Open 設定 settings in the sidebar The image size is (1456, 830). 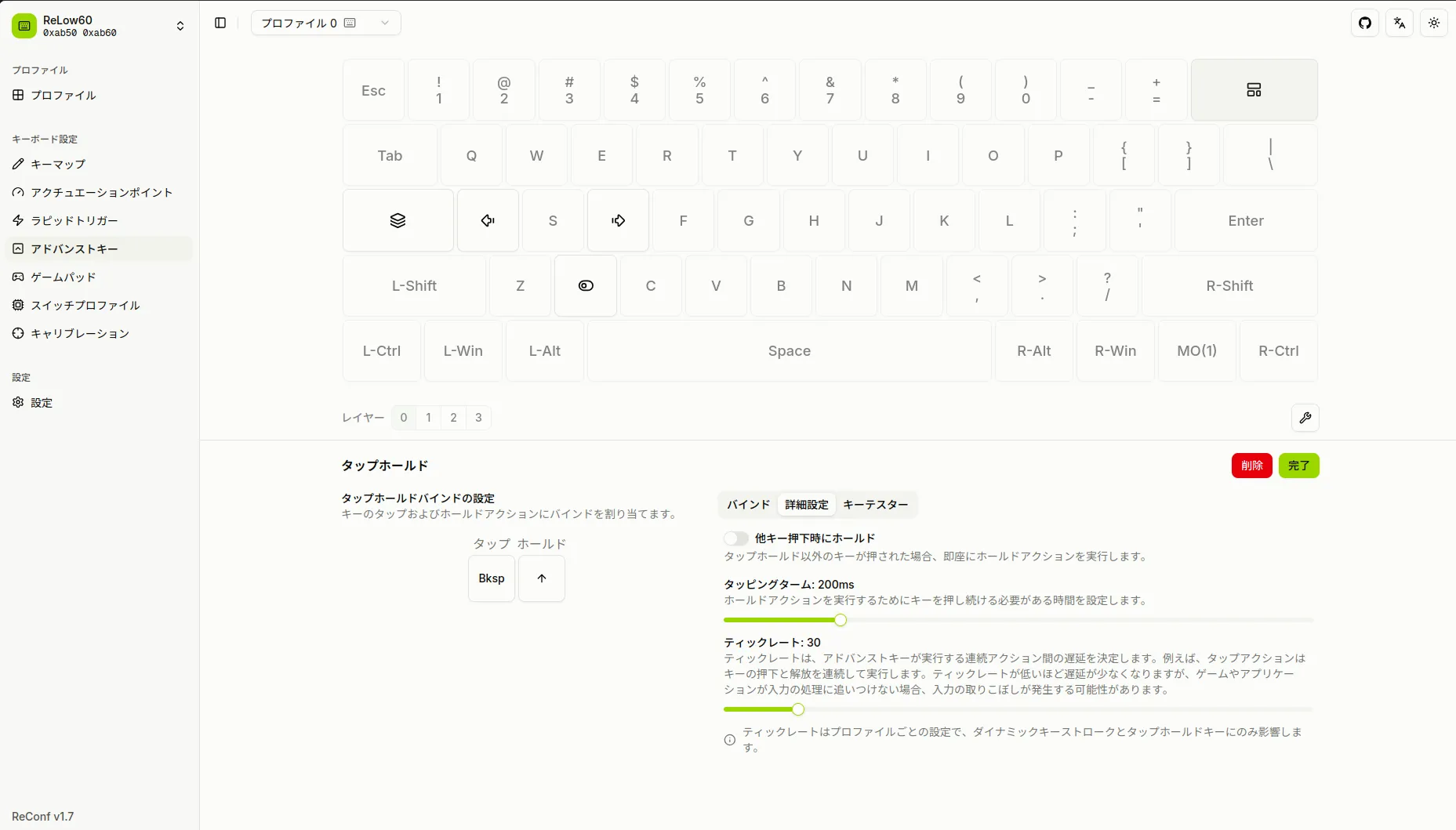coord(98,402)
